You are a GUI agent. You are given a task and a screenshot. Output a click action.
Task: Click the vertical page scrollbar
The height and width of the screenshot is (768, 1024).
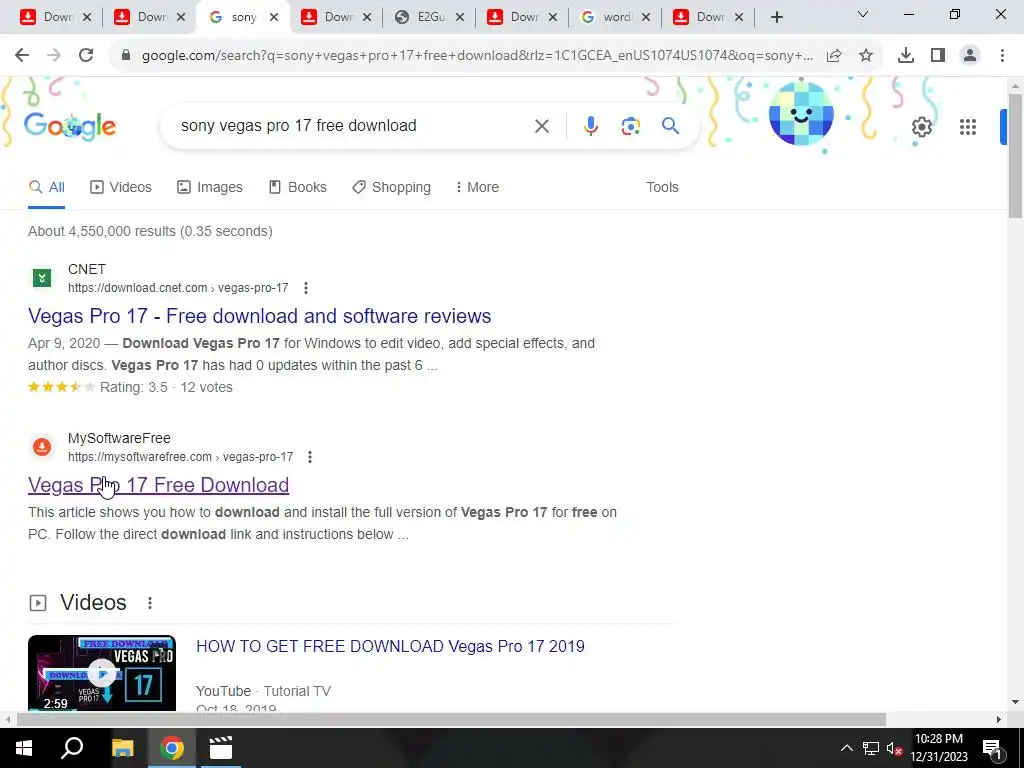pos(1015,156)
